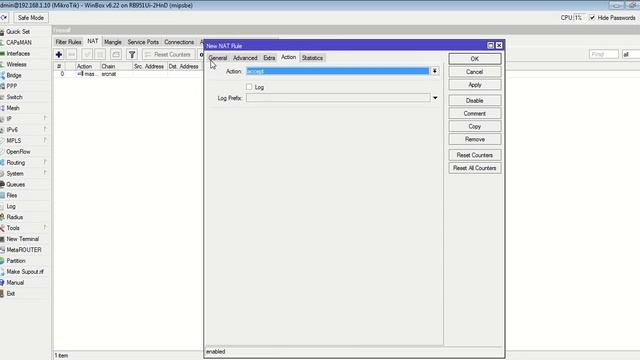Click Reset Counters button in dialog
Image resolution: width=640 pixels, height=360 pixels.
tap(475, 155)
